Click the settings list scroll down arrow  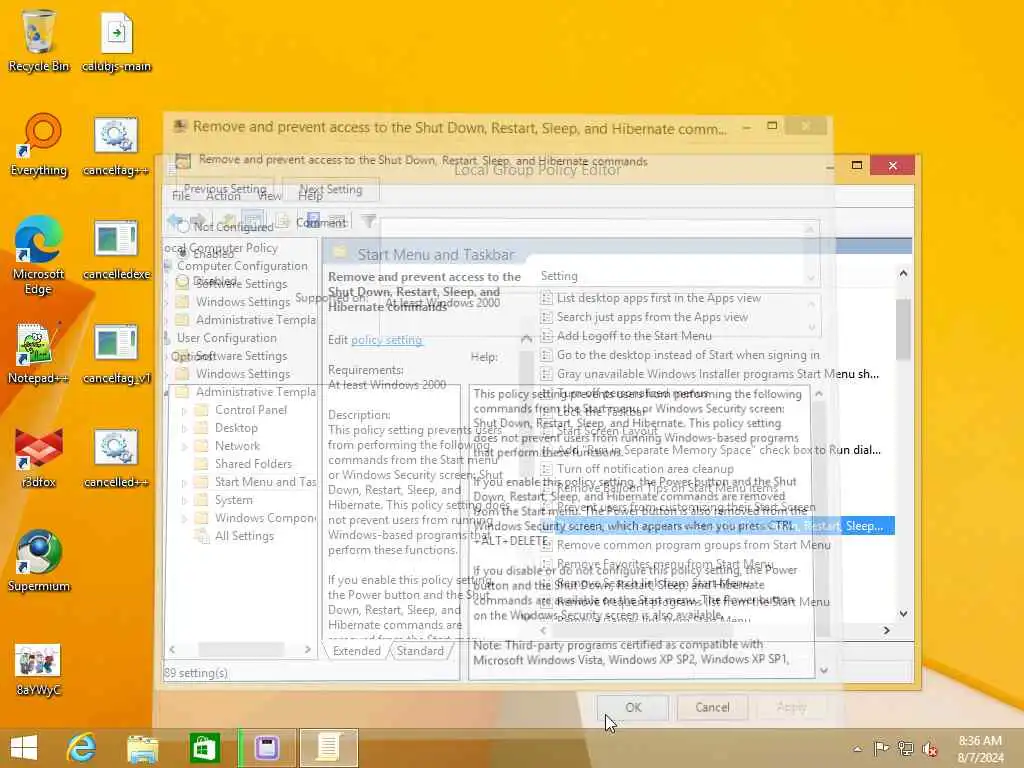coord(903,614)
